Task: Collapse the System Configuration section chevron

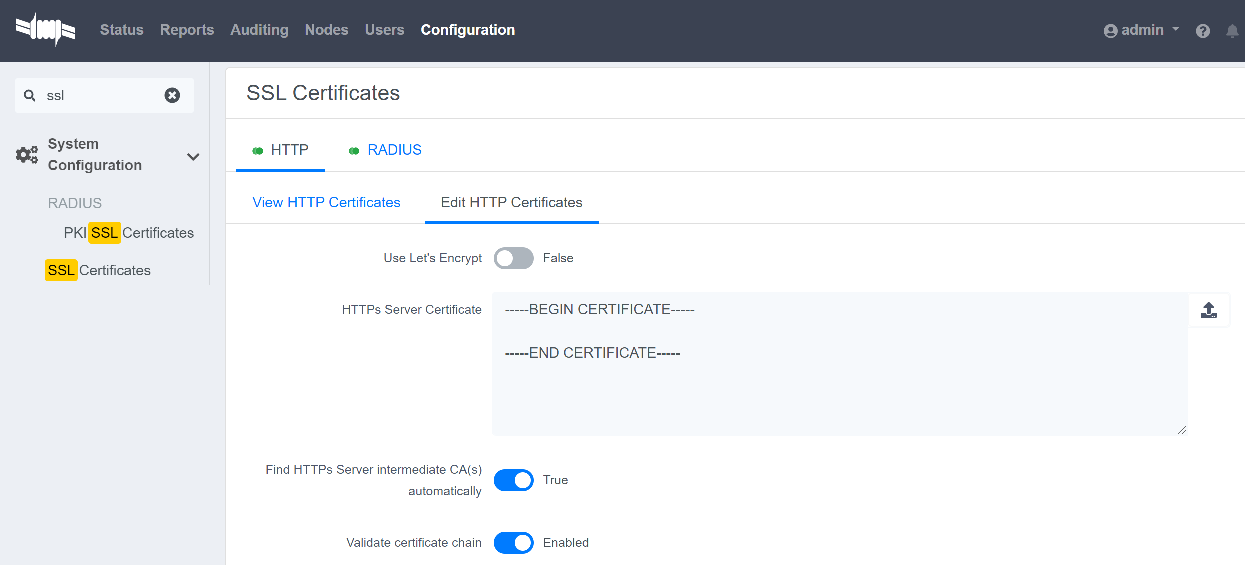Action: point(193,156)
